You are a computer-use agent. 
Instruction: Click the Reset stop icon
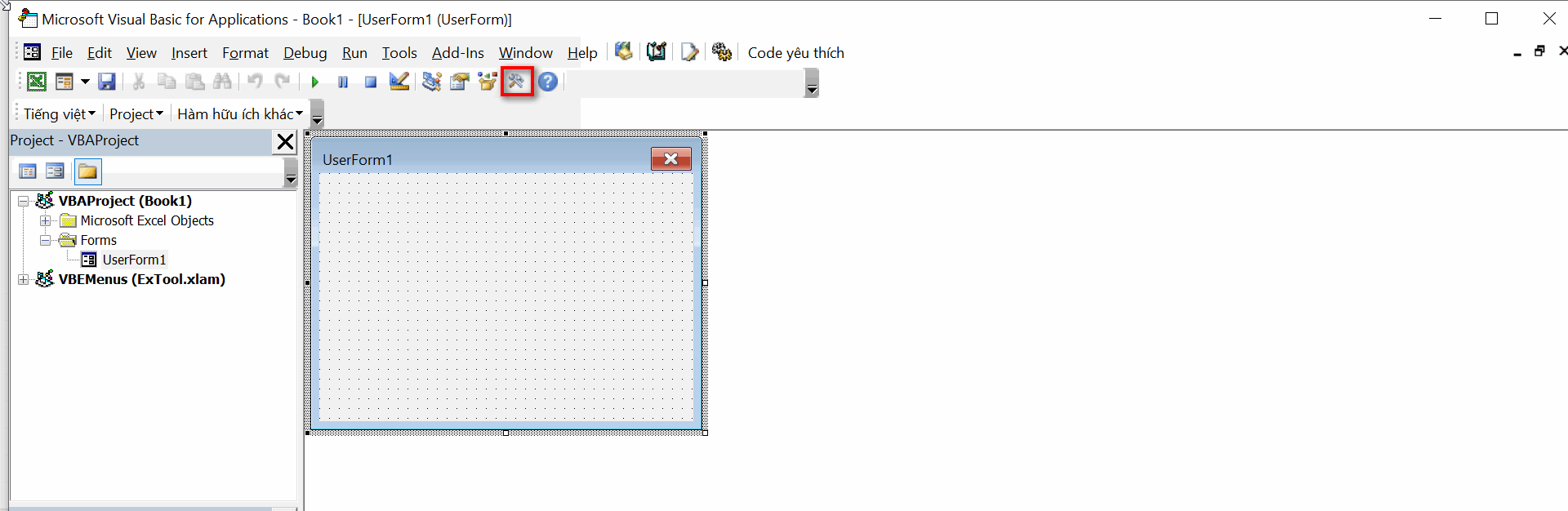coord(371,82)
